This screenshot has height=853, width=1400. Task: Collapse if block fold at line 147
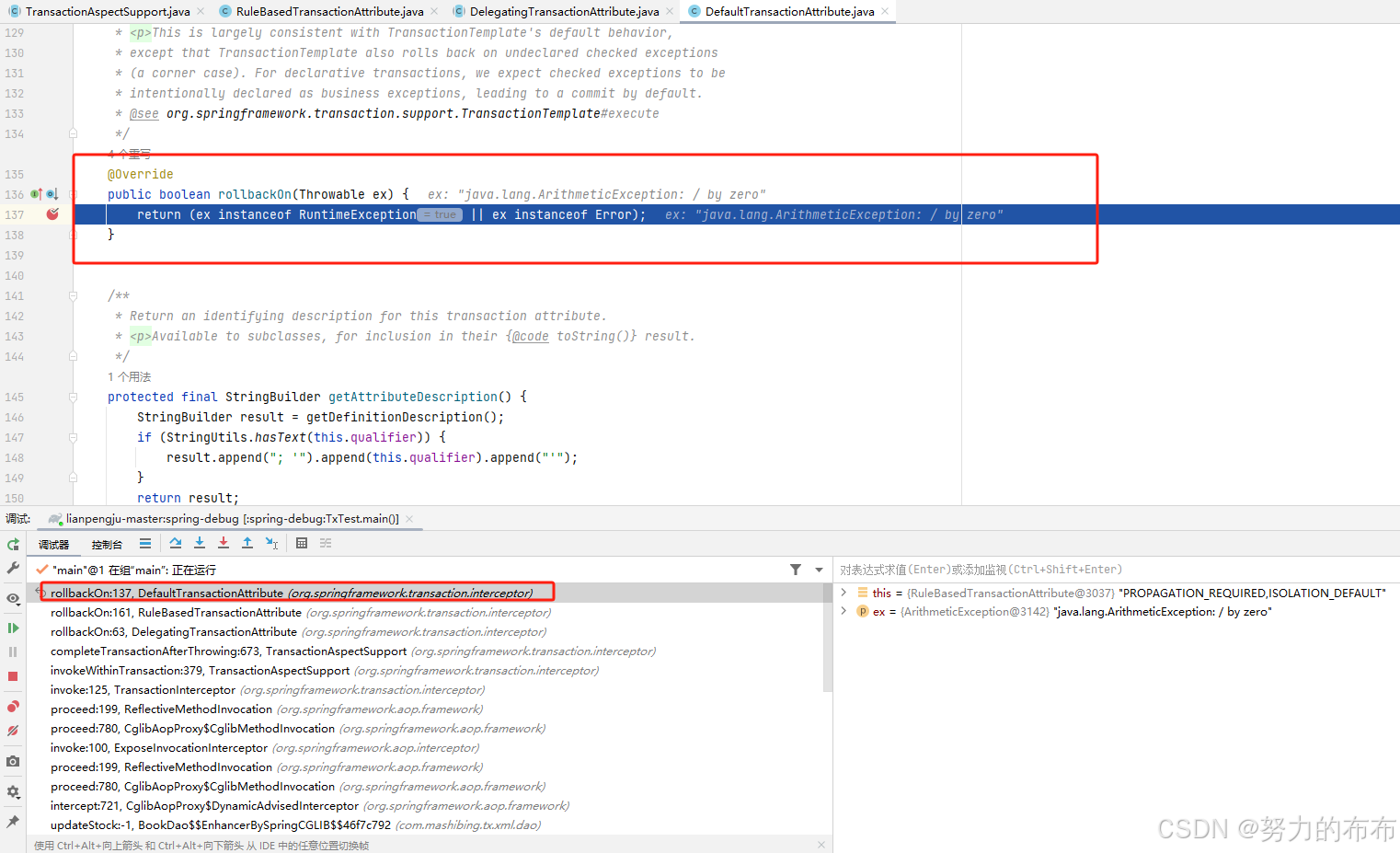(x=73, y=437)
